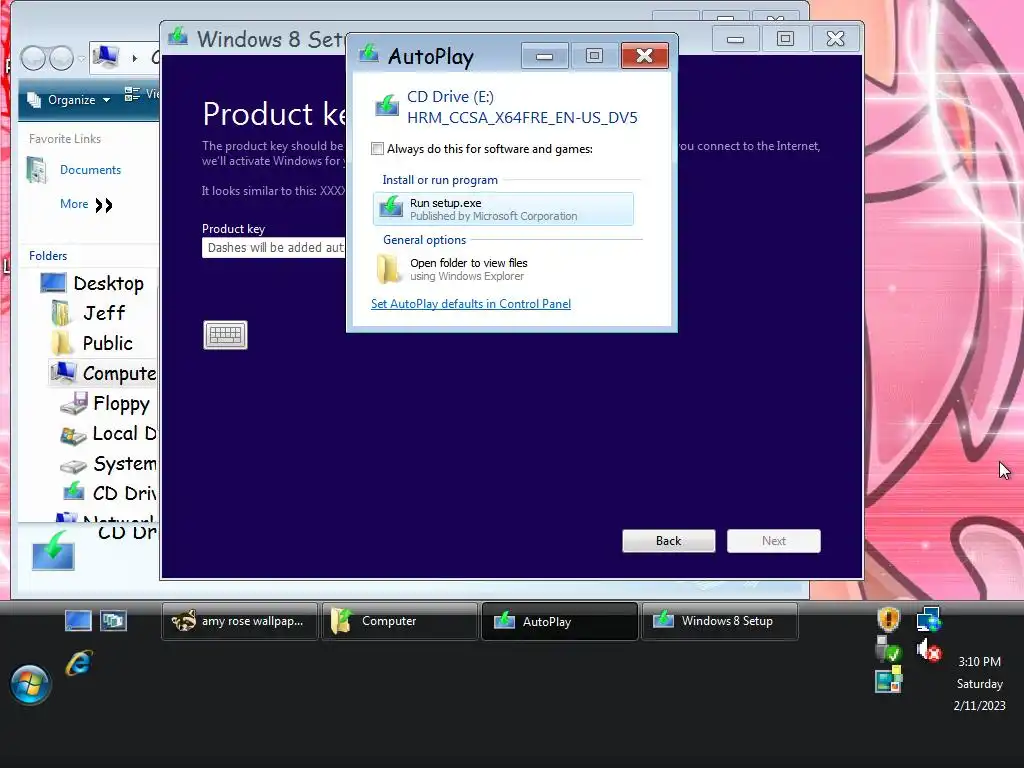Select Desktop in the folder tree
This screenshot has width=1024, height=768.
click(108, 283)
